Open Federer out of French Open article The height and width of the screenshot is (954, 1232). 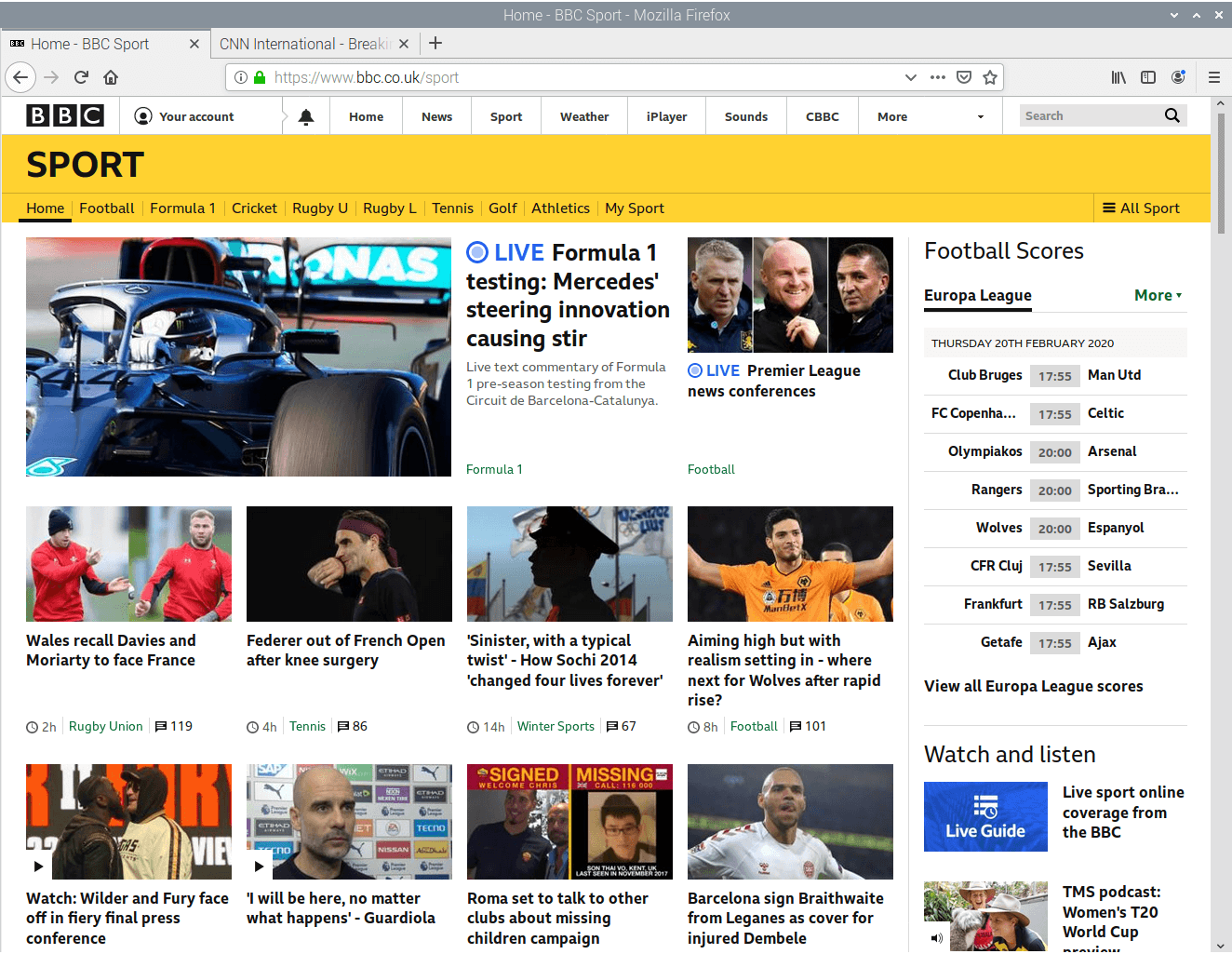point(346,651)
